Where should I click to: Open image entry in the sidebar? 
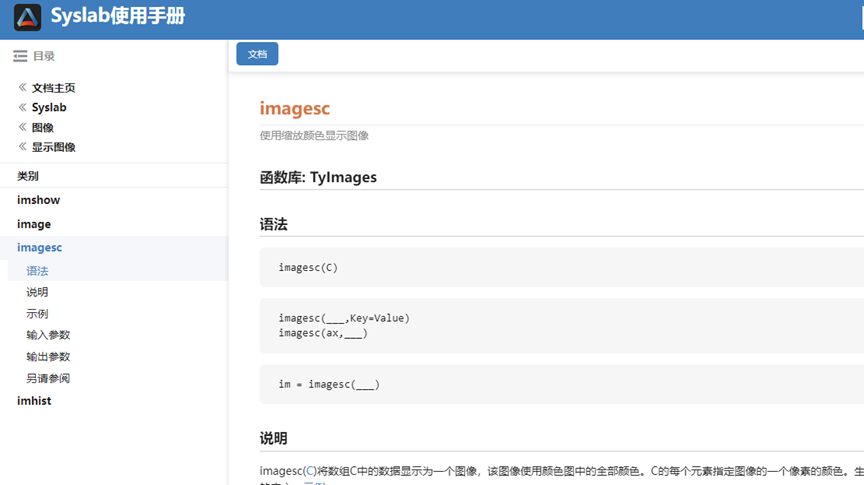pos(34,224)
